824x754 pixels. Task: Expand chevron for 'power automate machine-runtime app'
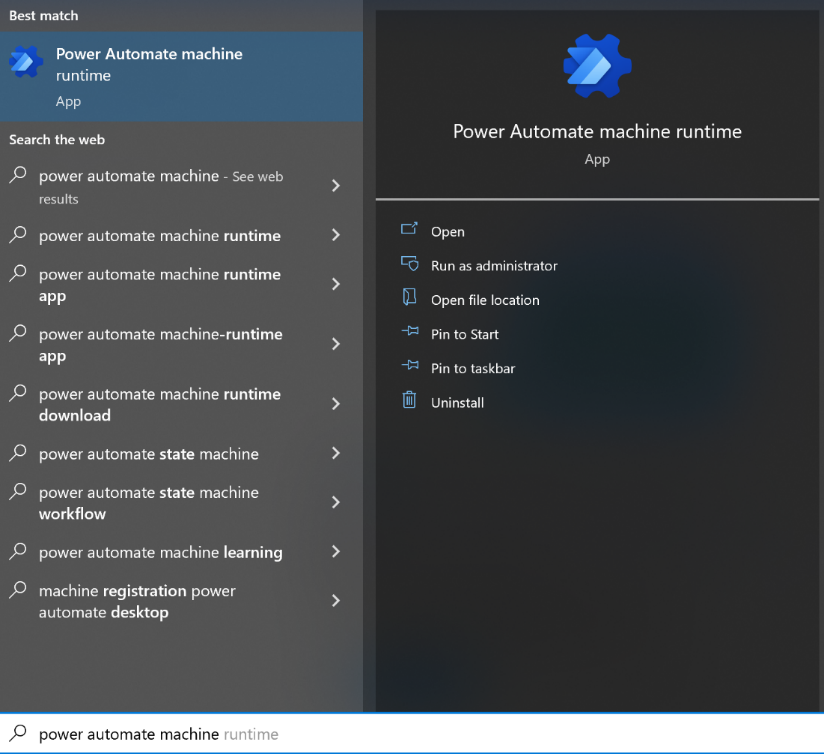[336, 344]
